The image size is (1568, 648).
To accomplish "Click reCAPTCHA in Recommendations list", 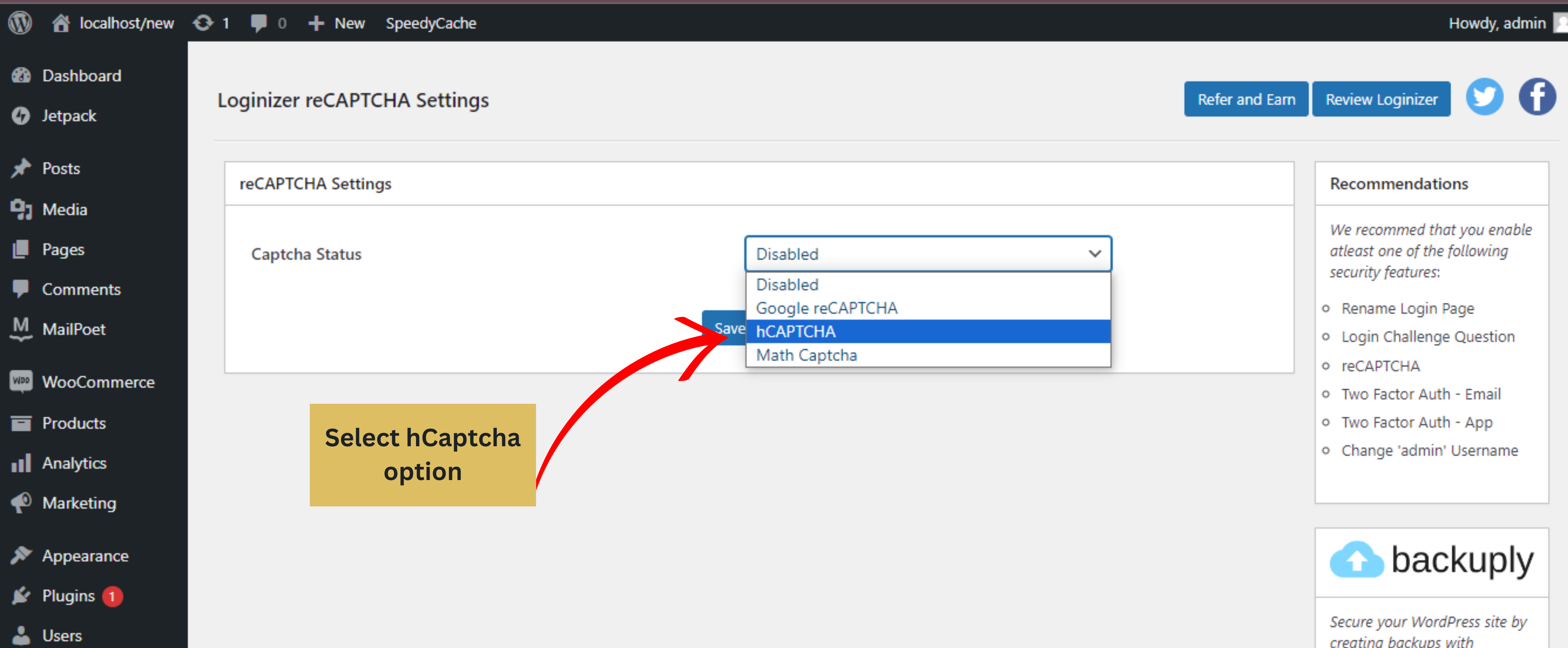I will (x=1380, y=366).
